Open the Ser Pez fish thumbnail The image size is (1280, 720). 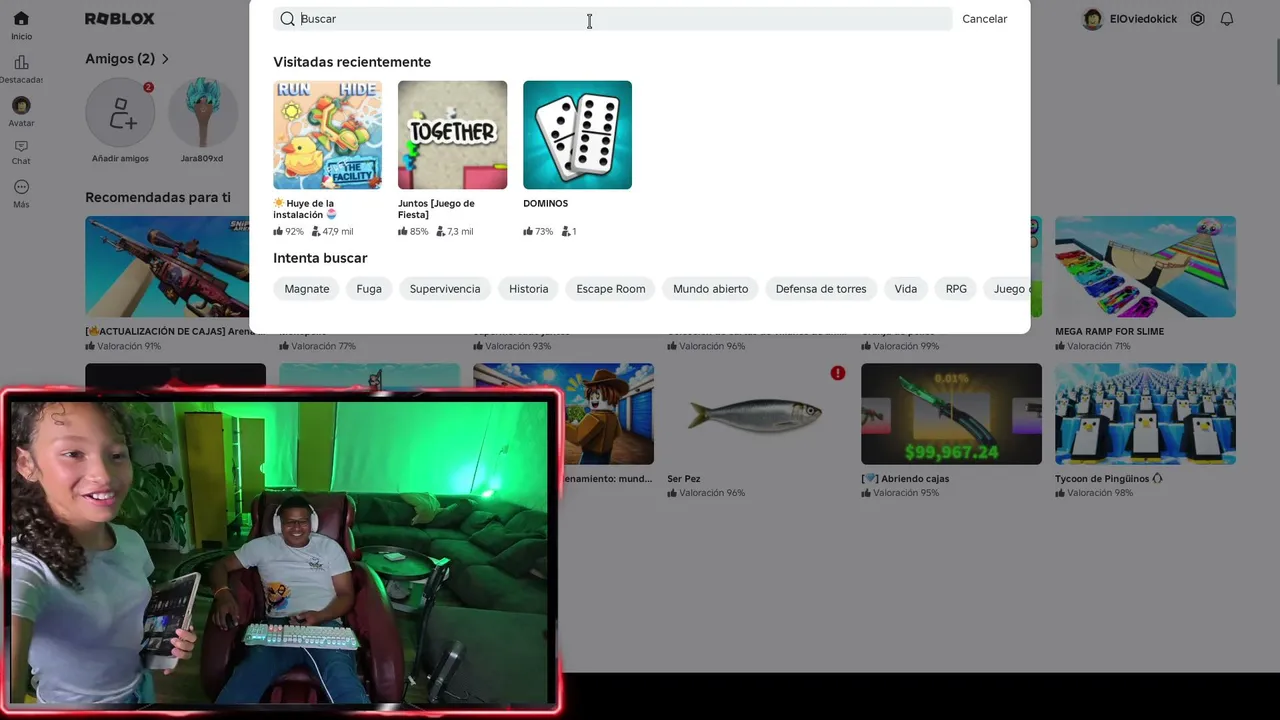757,414
